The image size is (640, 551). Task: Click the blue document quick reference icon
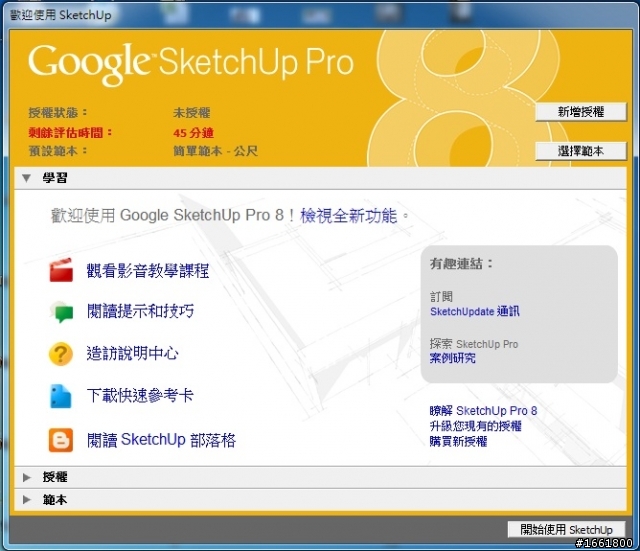61,396
